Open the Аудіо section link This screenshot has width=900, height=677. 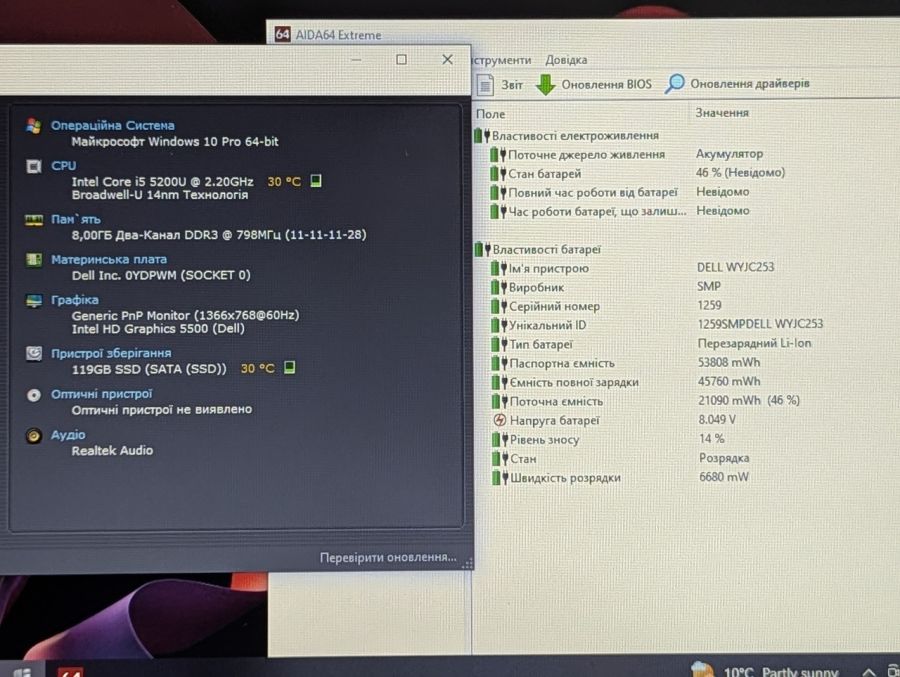click(68, 435)
